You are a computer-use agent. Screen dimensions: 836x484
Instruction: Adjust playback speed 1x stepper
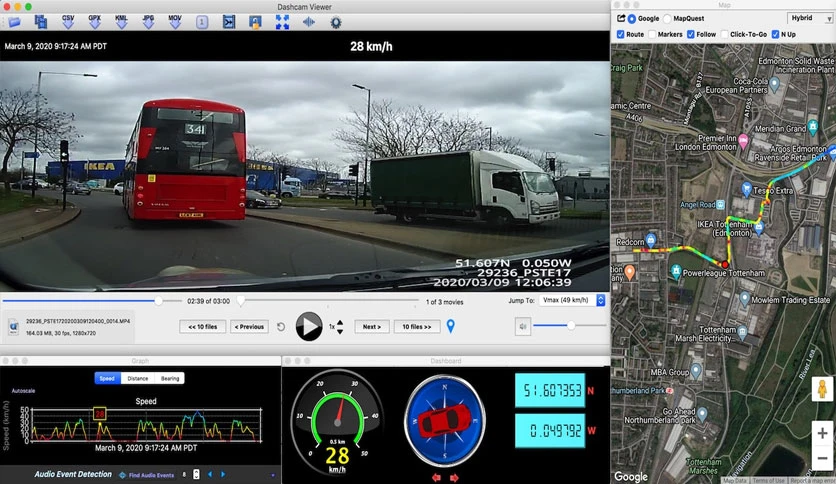[x=340, y=327]
